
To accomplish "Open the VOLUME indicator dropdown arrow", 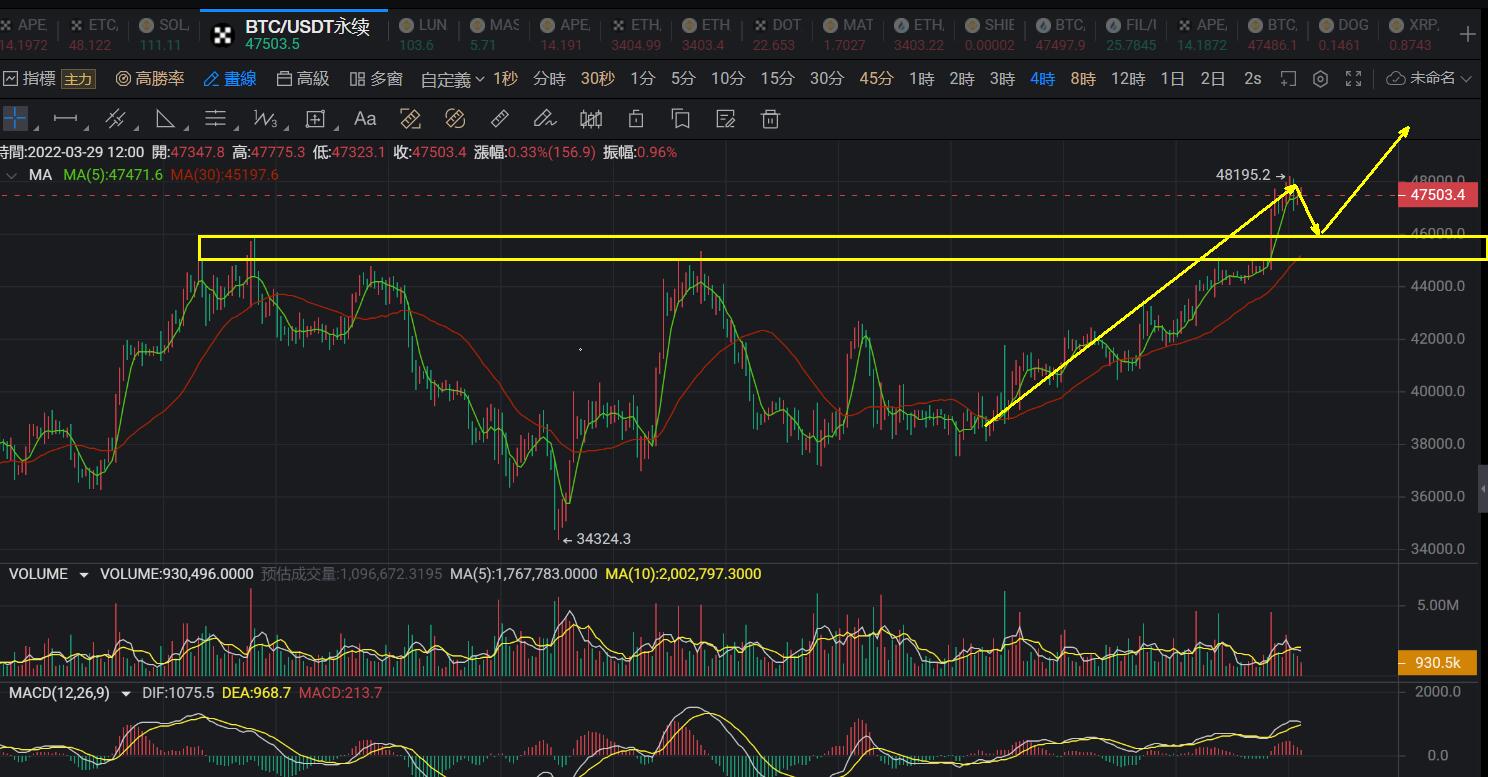I will click(83, 575).
